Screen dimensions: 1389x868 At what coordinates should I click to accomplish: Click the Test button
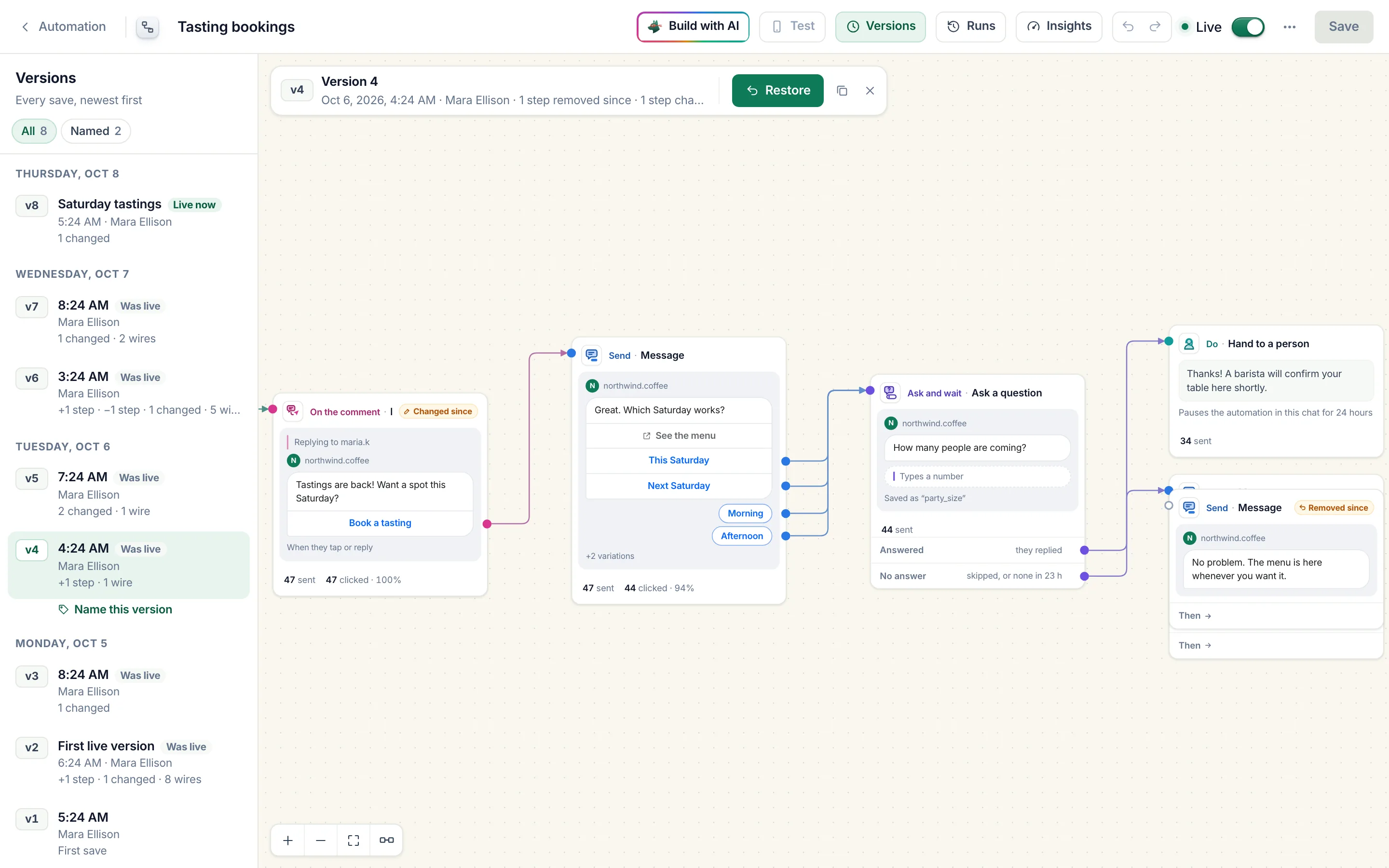pyautogui.click(x=792, y=27)
